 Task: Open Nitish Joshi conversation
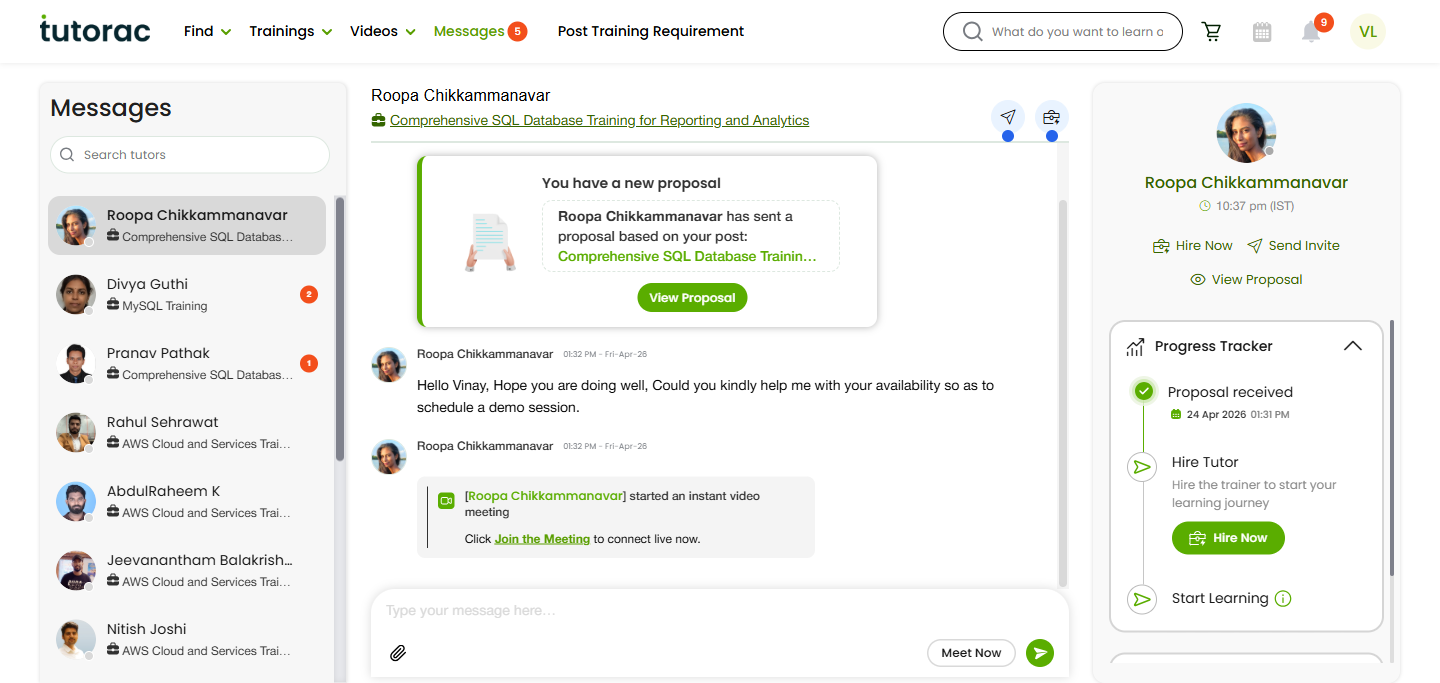187,640
